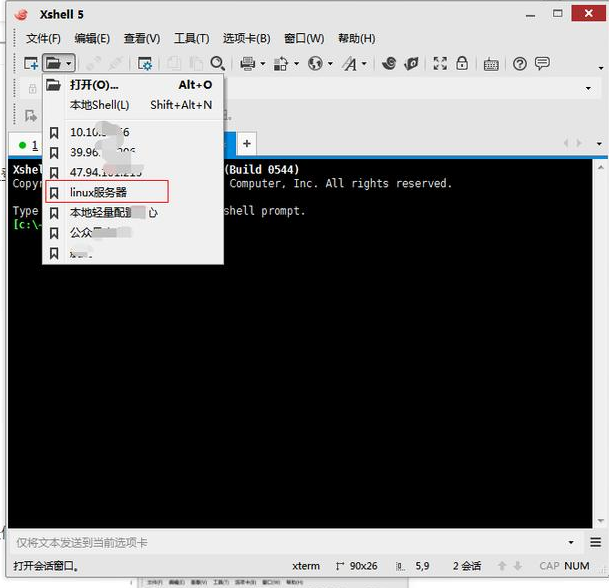This screenshot has height=588, width=609.
Task: Click the Print icon in toolbar
Action: pyautogui.click(x=247, y=64)
